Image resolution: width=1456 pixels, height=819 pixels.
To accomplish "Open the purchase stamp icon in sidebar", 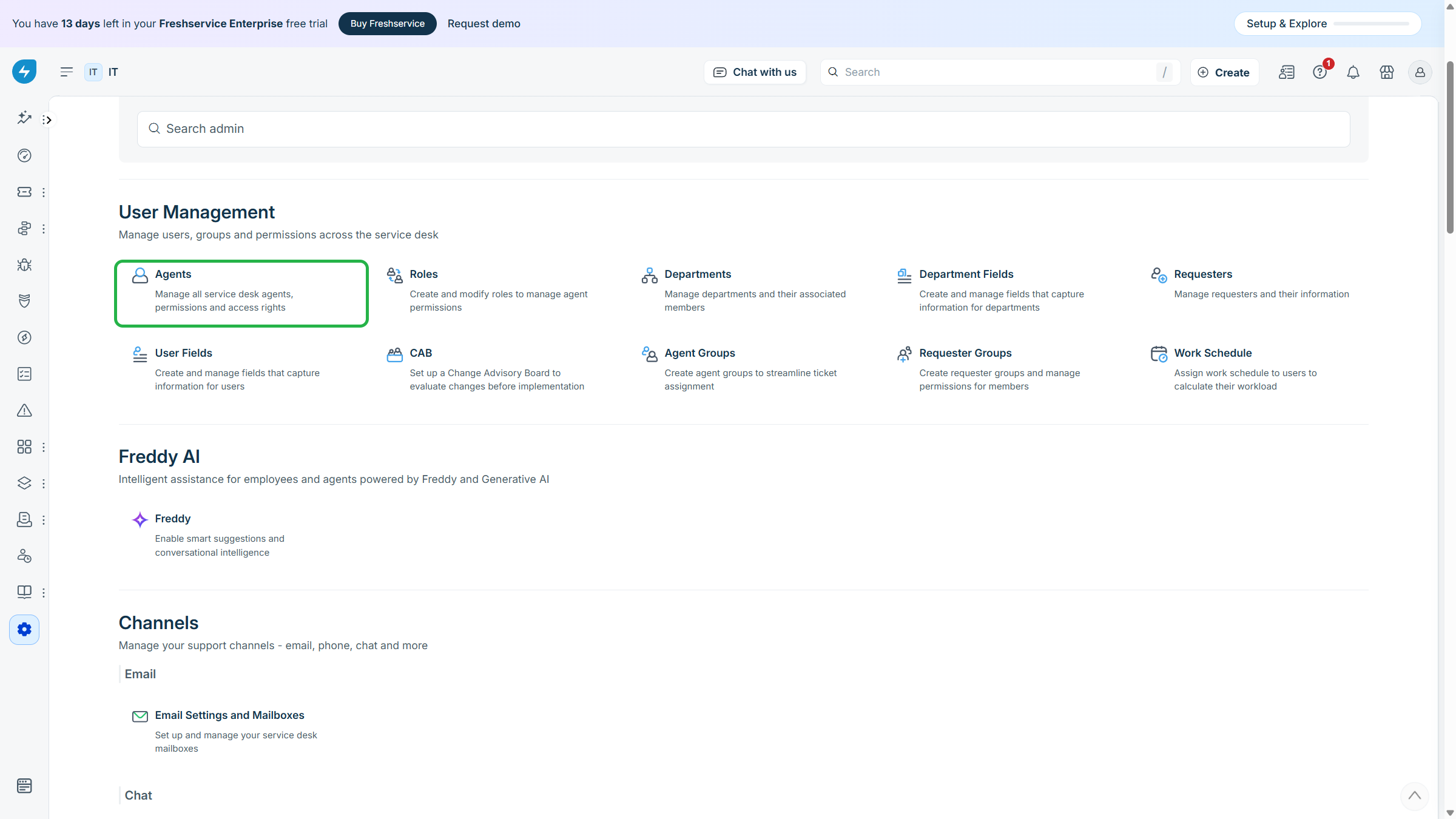I will point(24,519).
